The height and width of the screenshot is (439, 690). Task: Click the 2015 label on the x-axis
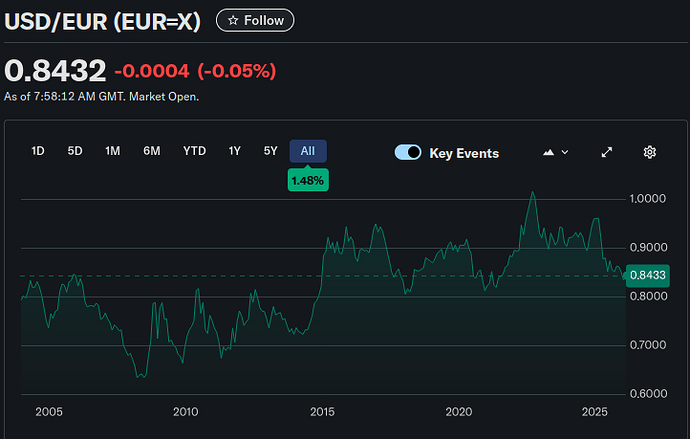(322, 412)
